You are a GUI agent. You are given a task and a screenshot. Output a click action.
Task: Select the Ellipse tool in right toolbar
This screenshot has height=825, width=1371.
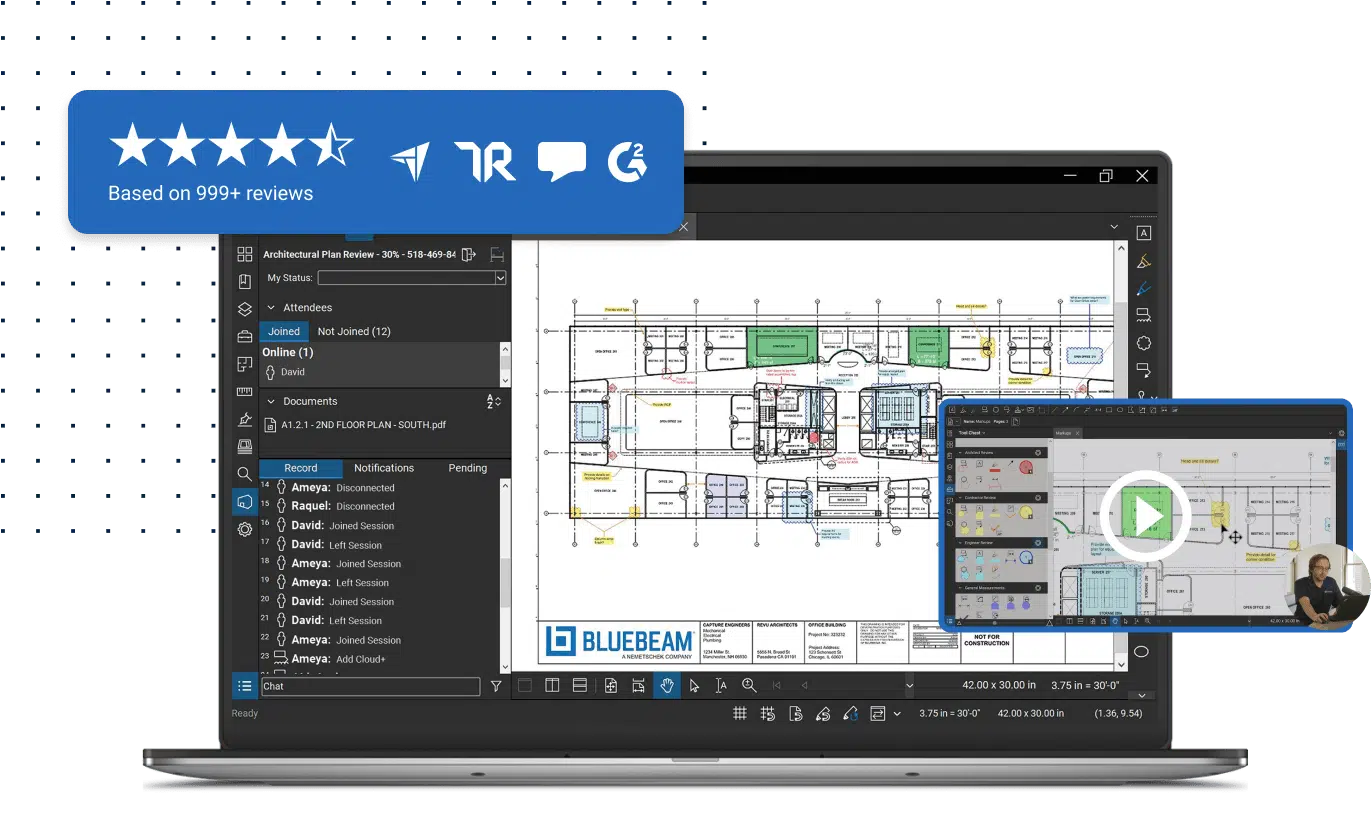click(1141, 652)
